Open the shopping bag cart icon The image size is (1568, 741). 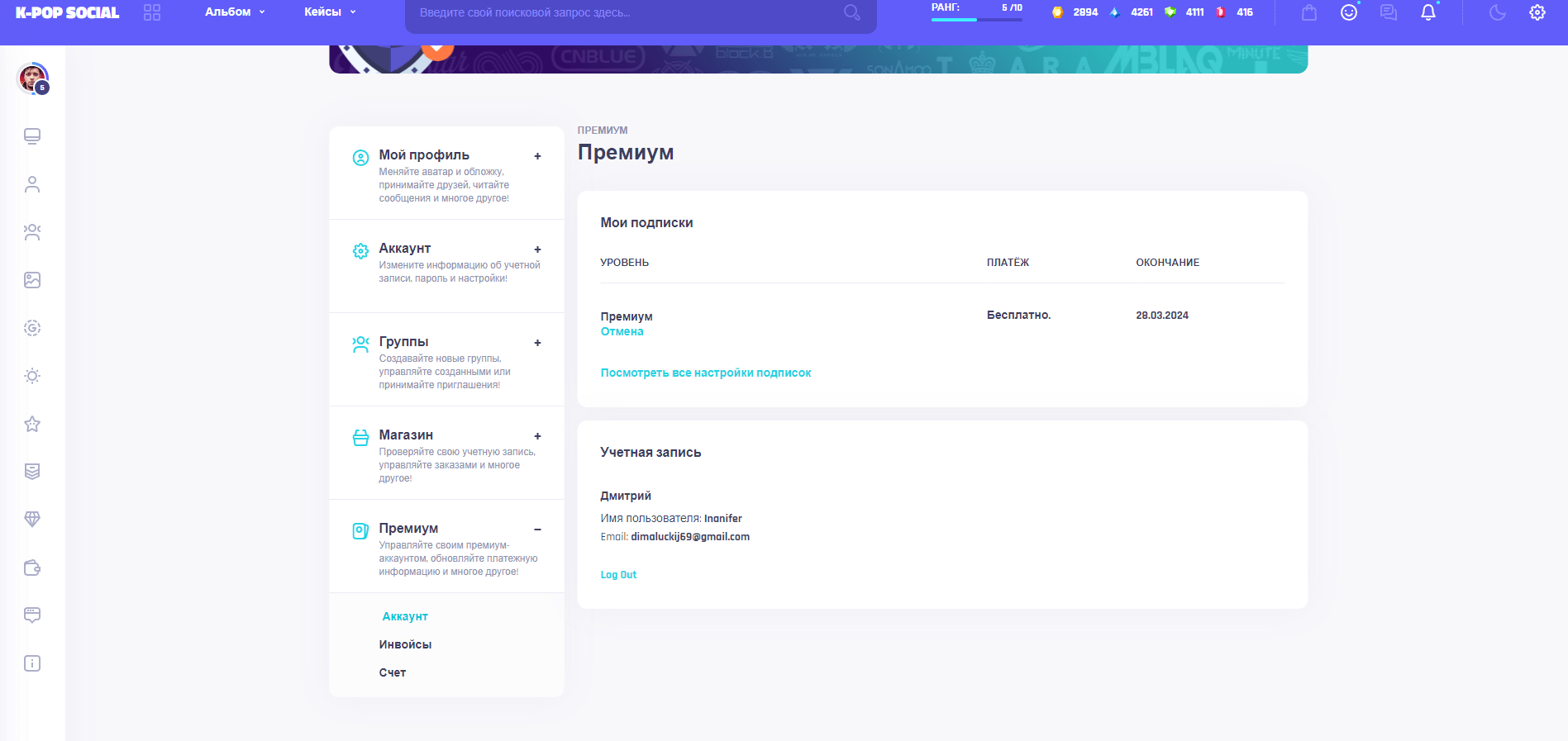click(x=1309, y=12)
